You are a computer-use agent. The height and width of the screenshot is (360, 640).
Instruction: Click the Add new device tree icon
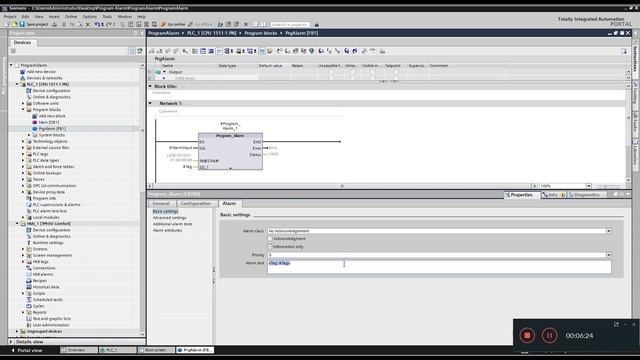click(x=22, y=71)
